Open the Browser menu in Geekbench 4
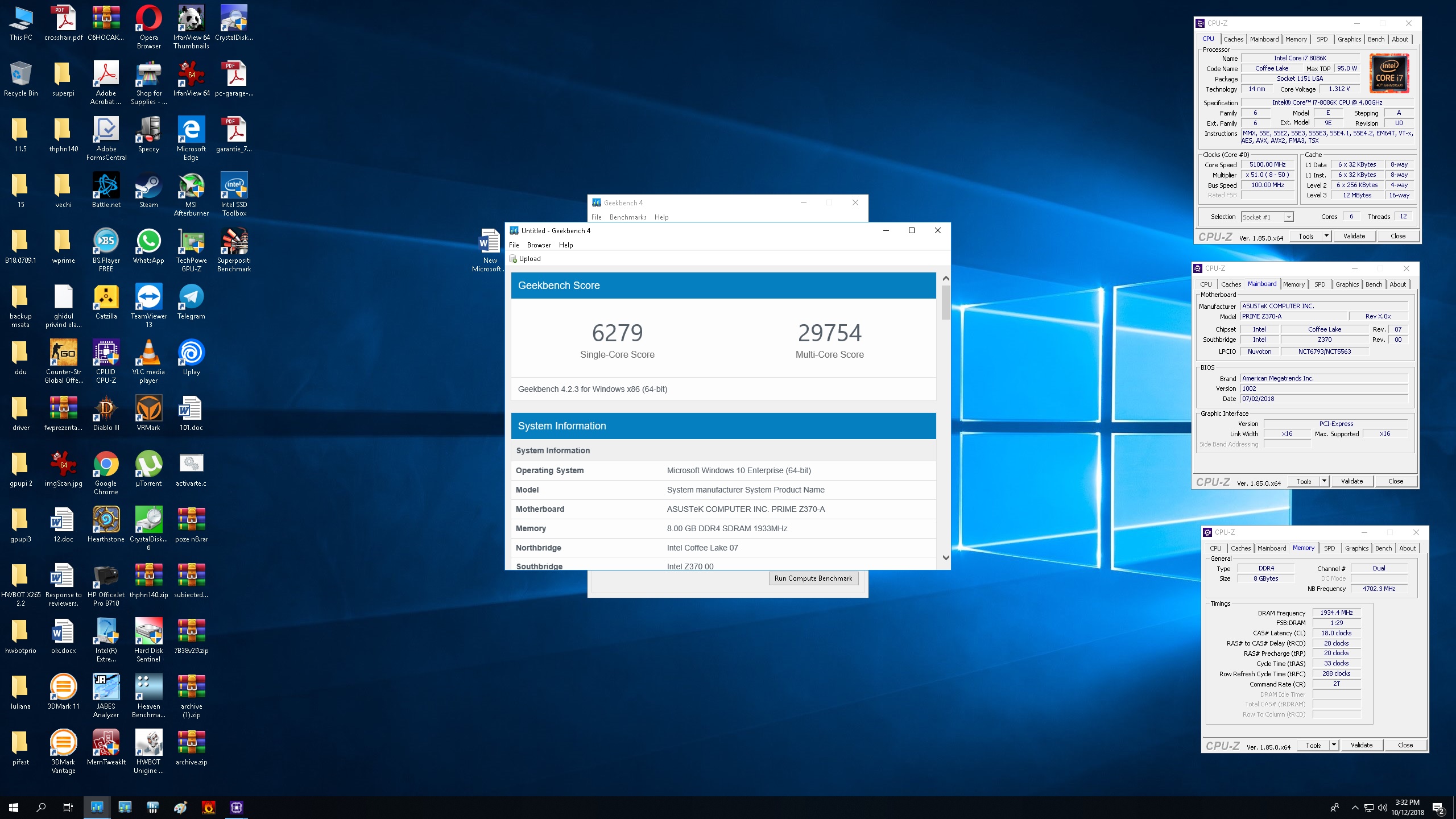The image size is (1456, 819). 539,245
